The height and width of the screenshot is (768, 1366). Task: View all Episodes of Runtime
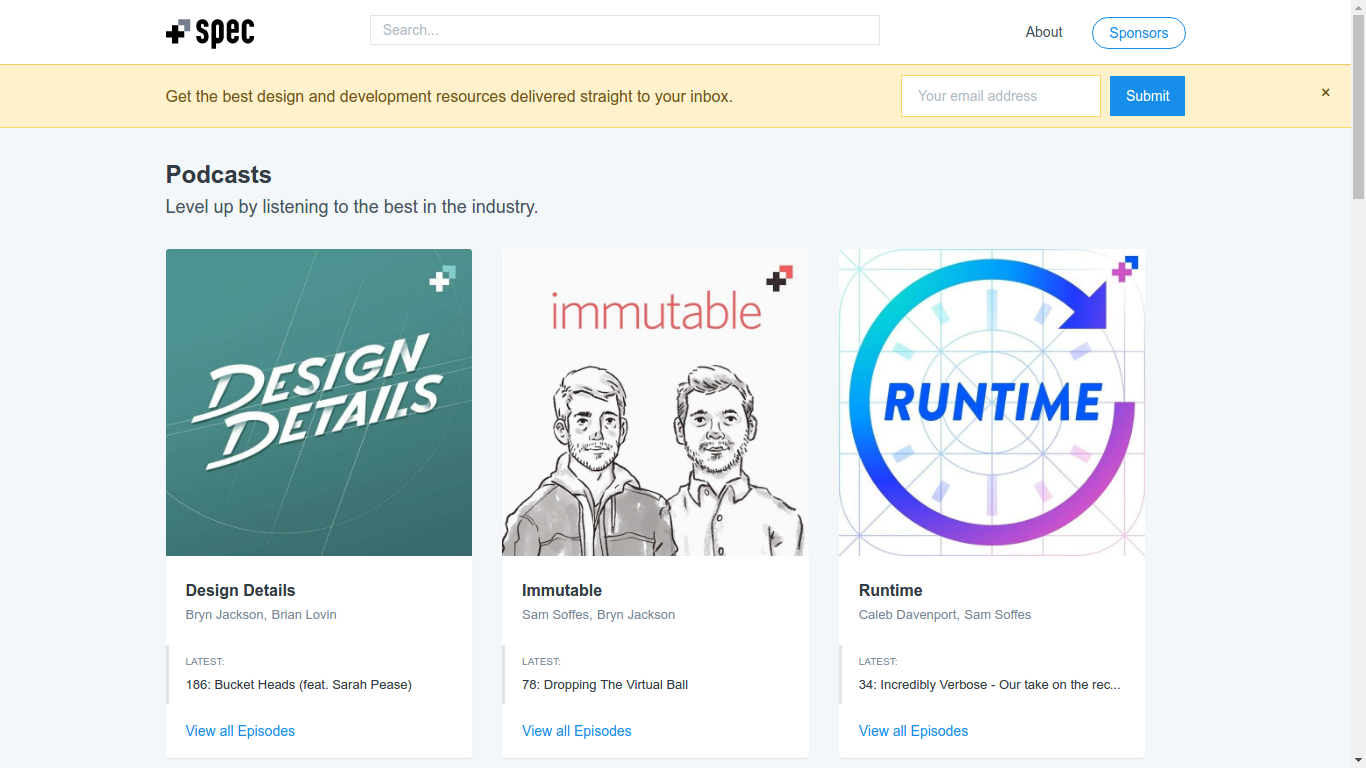[x=913, y=731]
